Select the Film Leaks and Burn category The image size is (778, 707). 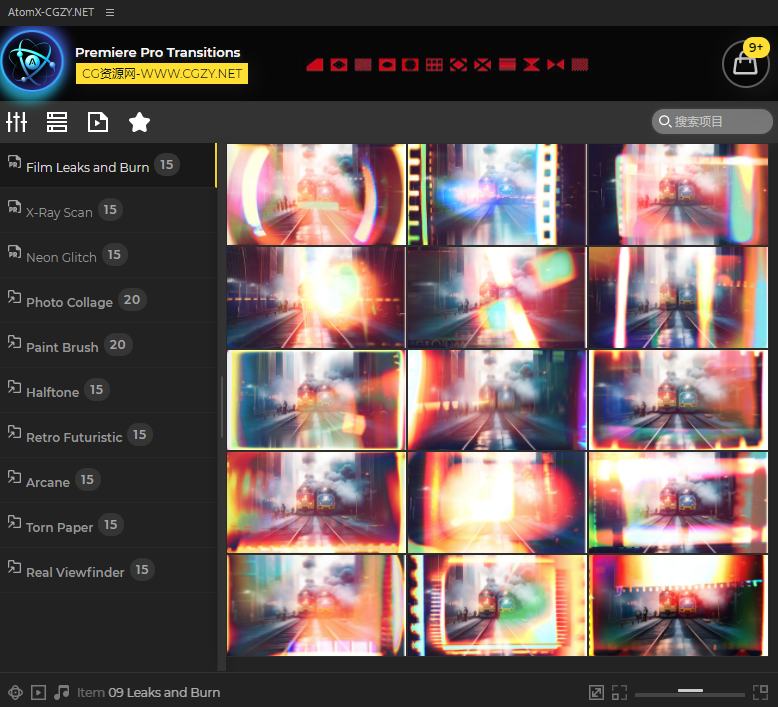(x=108, y=165)
